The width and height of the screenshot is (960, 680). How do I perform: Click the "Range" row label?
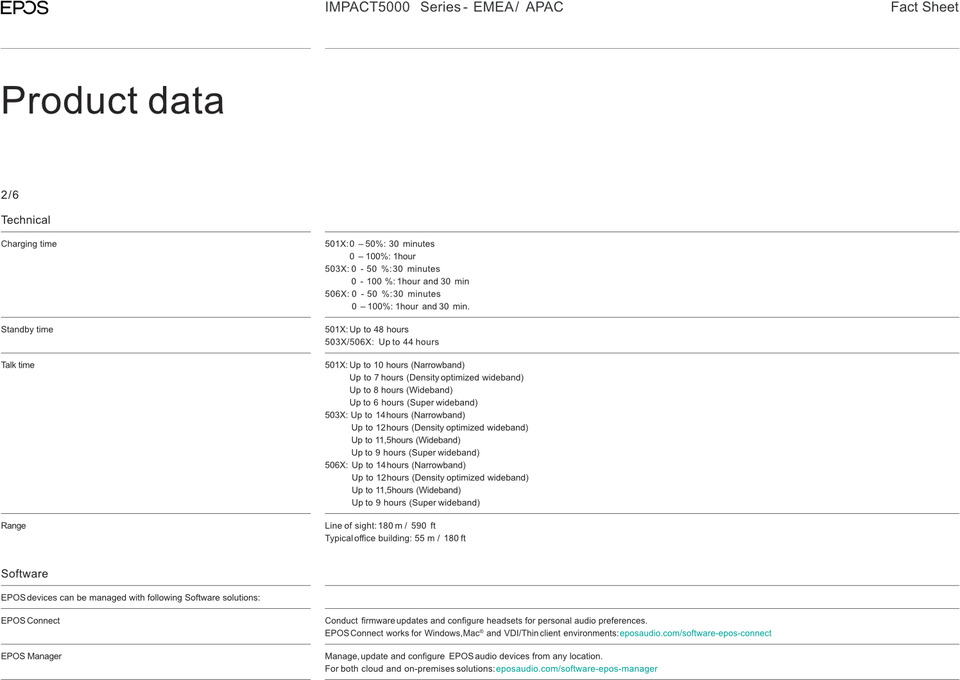(14, 525)
